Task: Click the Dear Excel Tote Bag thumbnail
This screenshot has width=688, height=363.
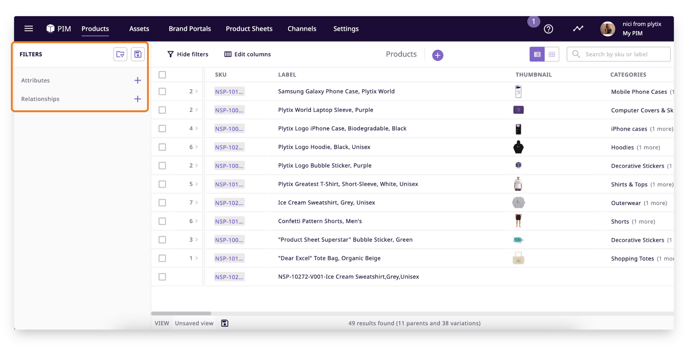Action: 518,258
